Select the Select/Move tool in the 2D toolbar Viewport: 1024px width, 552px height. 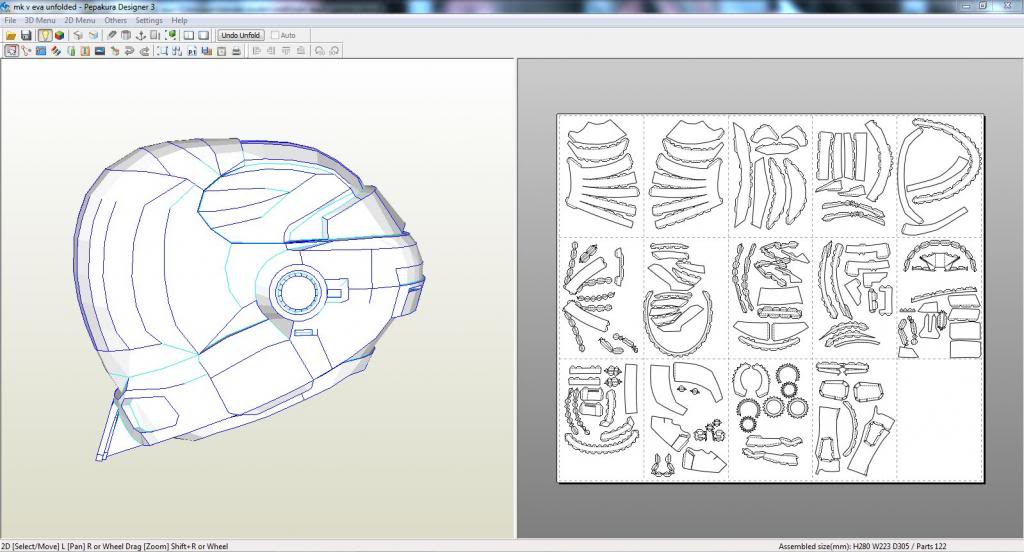point(11,50)
